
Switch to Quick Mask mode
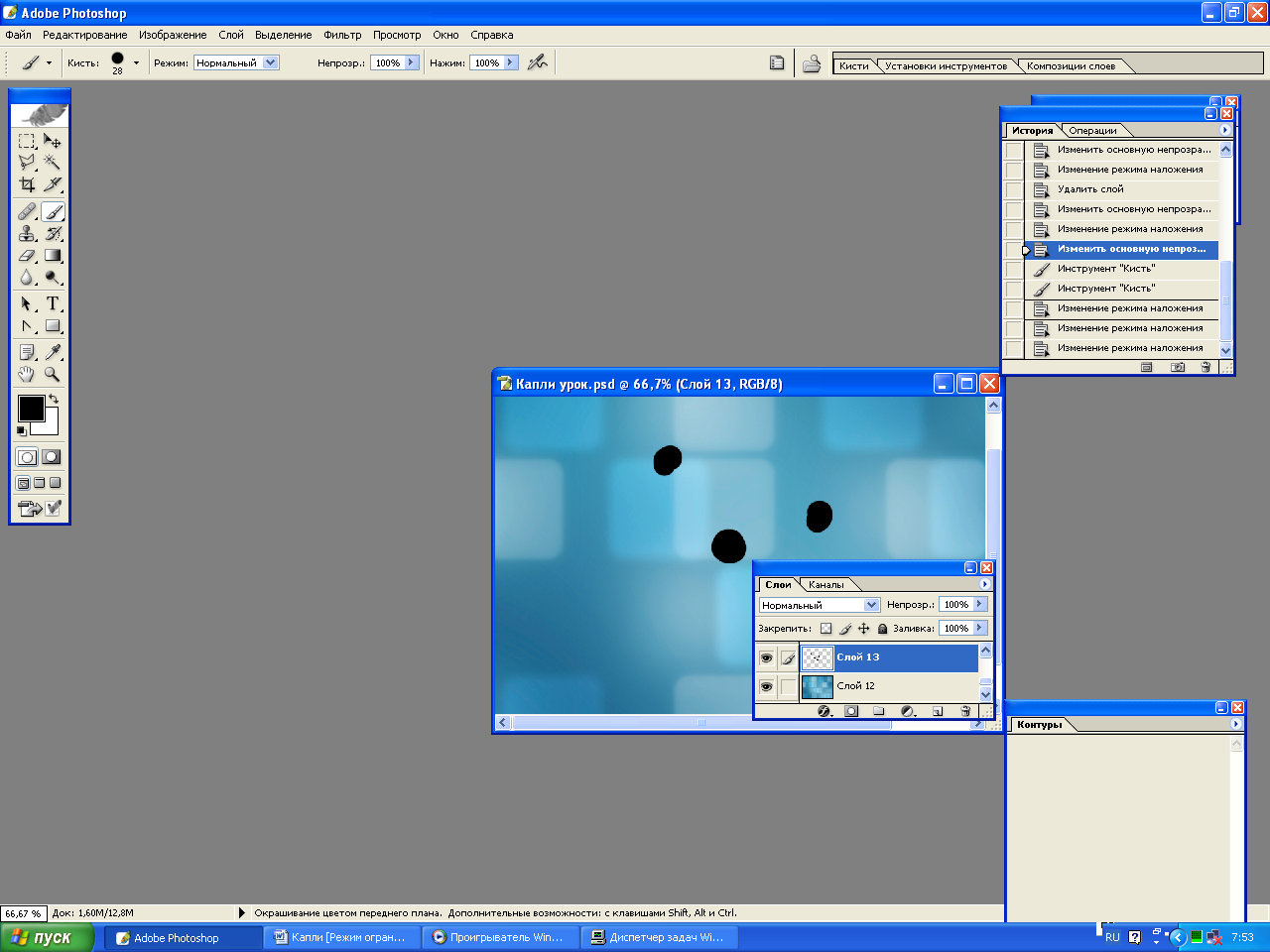tap(52, 457)
